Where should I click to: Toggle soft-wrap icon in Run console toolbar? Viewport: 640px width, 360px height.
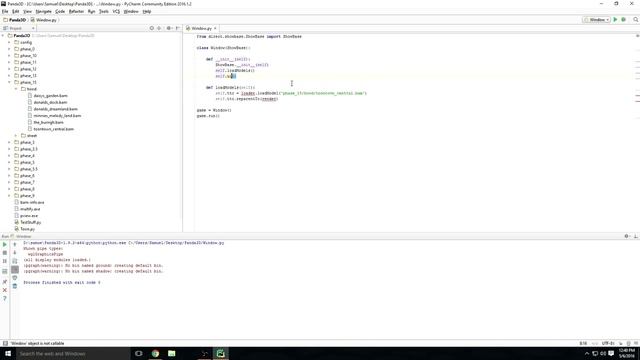15,261
